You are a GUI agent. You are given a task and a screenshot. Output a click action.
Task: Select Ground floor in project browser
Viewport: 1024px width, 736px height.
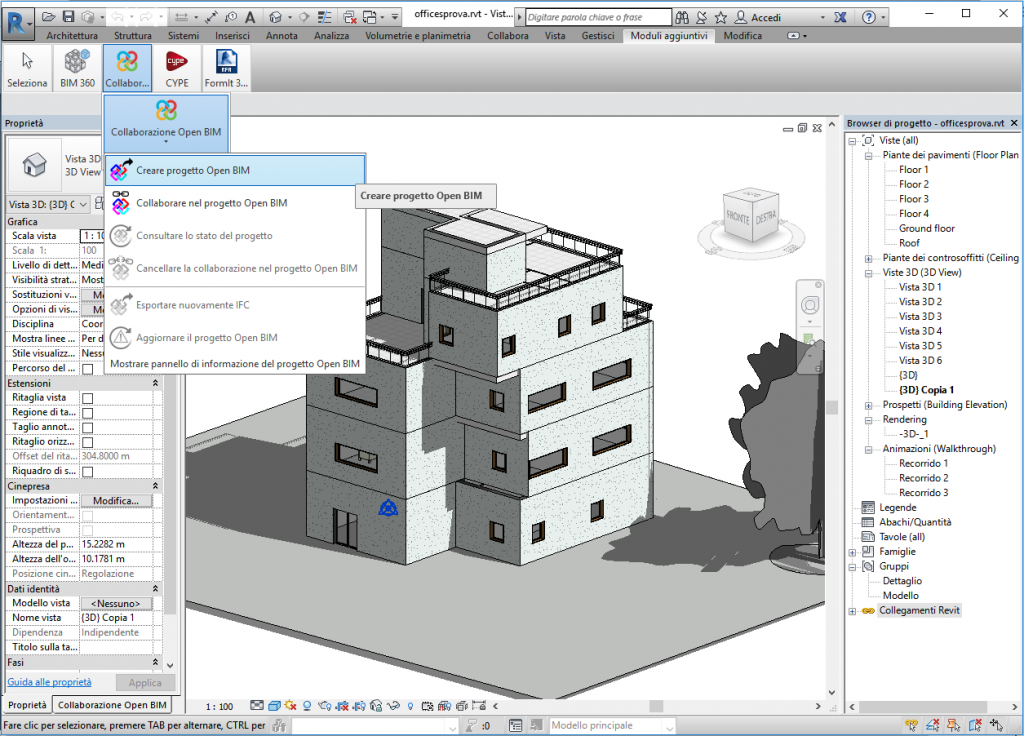click(x=926, y=228)
